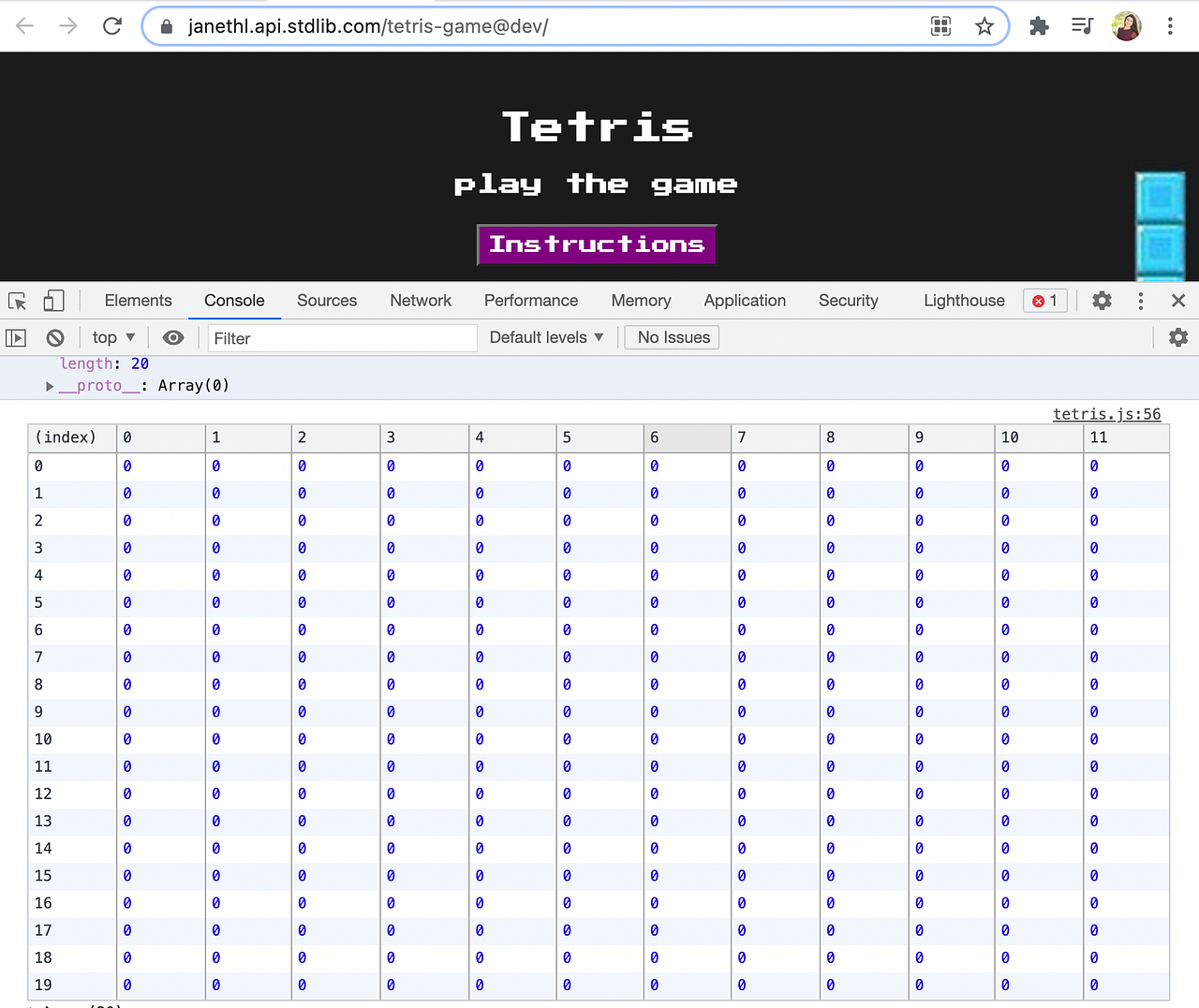1199x1008 pixels.
Task: Open the error count badge
Action: [1044, 301]
